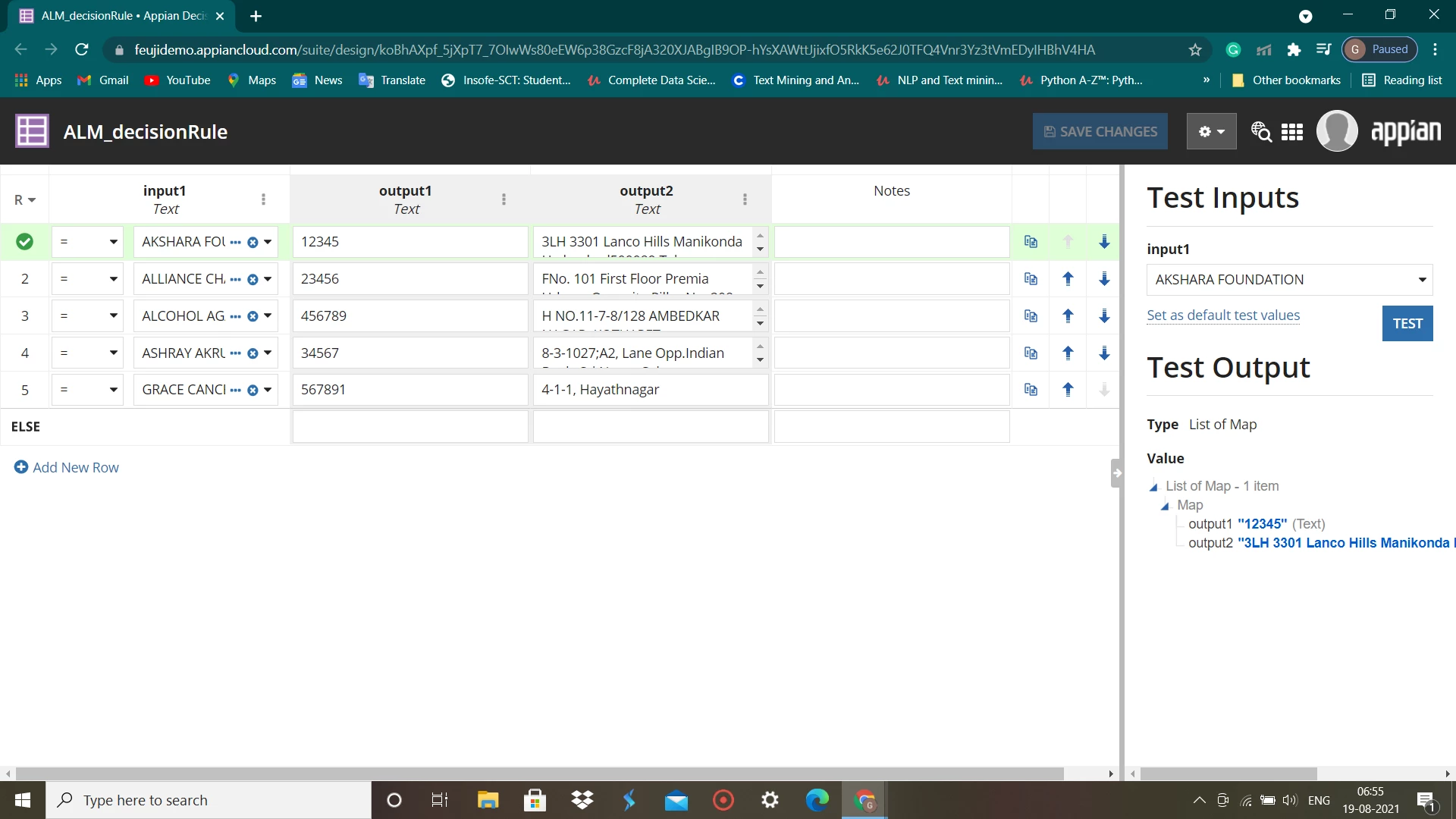Click the SAVE CHANGES button
The image size is (1456, 819).
point(1100,132)
